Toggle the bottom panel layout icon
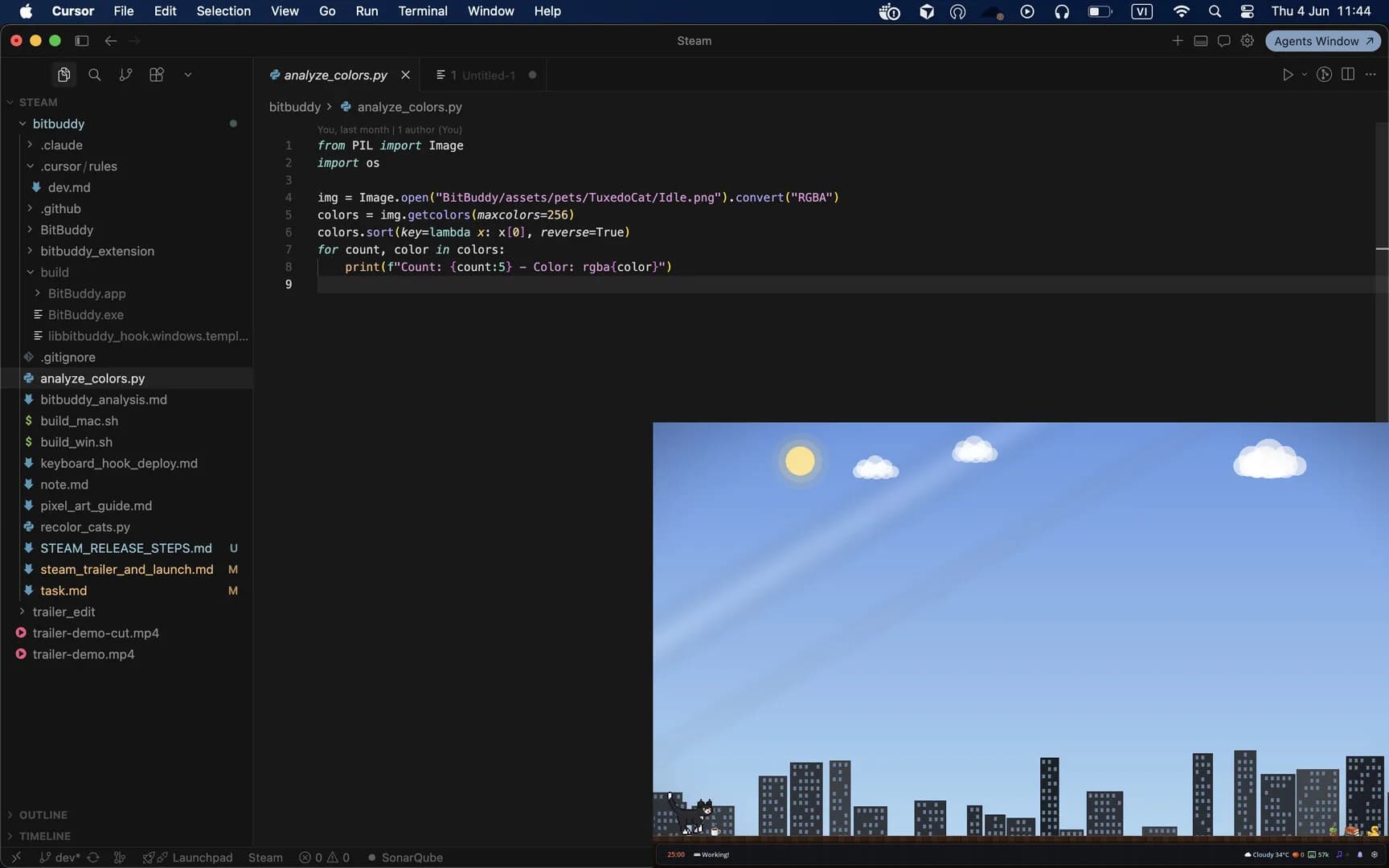The height and width of the screenshot is (868, 1389). click(1201, 41)
